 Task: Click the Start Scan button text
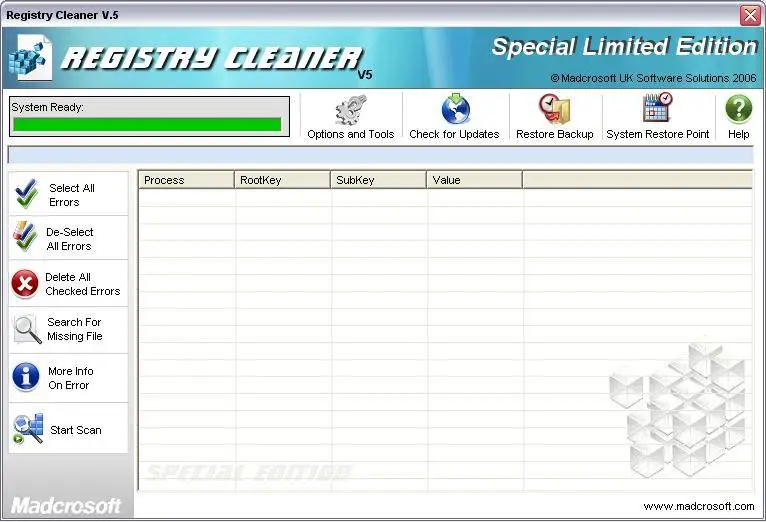(76, 430)
